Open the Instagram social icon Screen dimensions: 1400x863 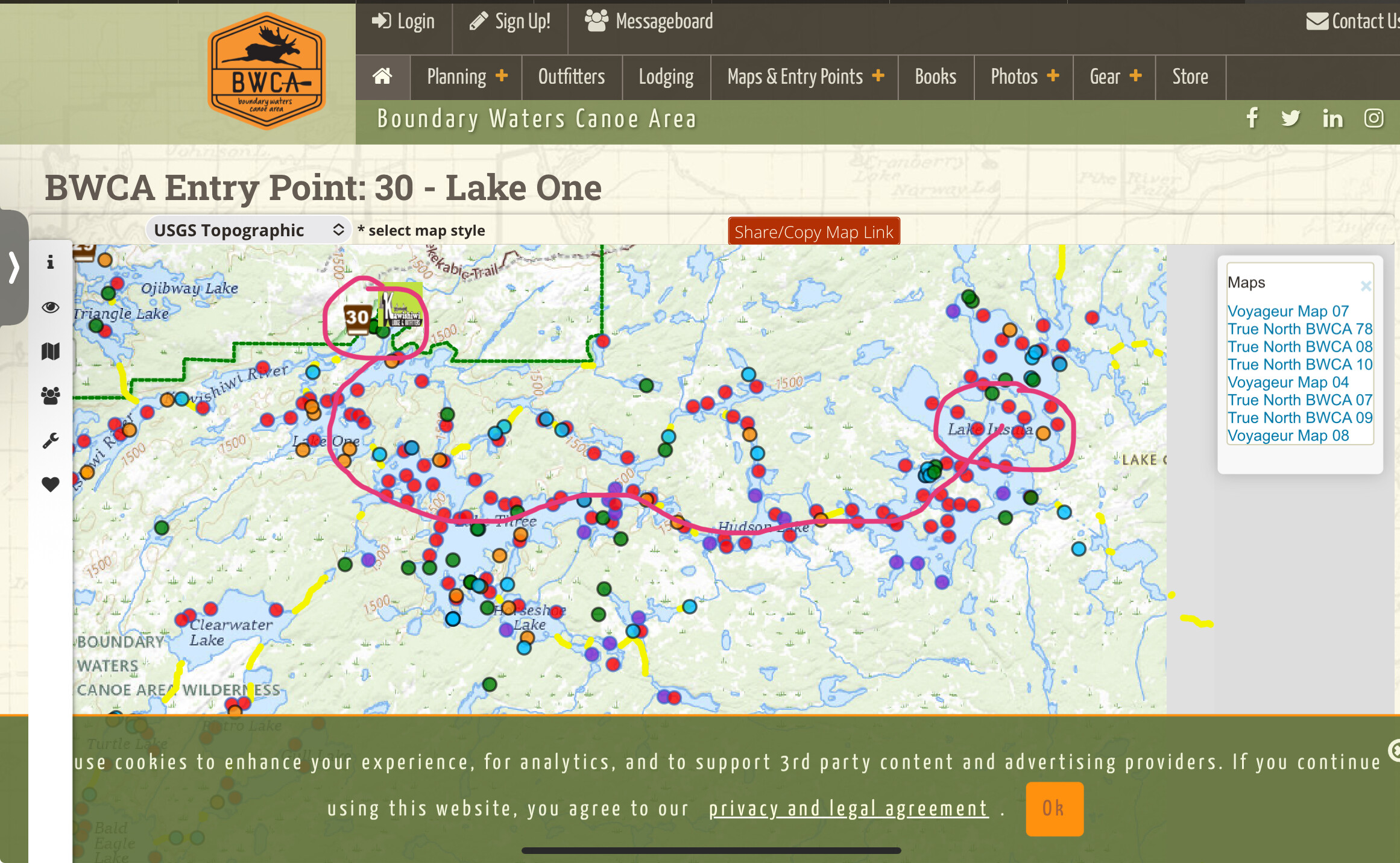click(1374, 118)
